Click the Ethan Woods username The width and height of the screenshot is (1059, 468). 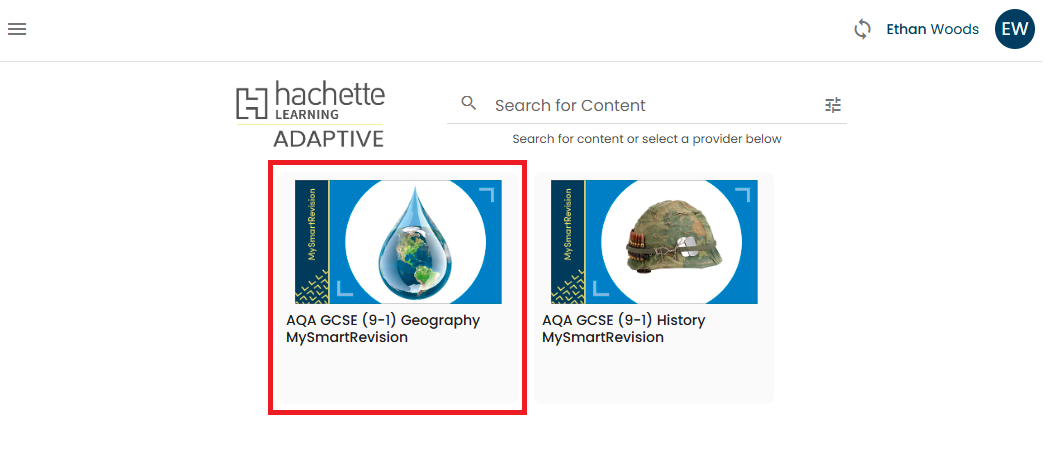(x=932, y=30)
